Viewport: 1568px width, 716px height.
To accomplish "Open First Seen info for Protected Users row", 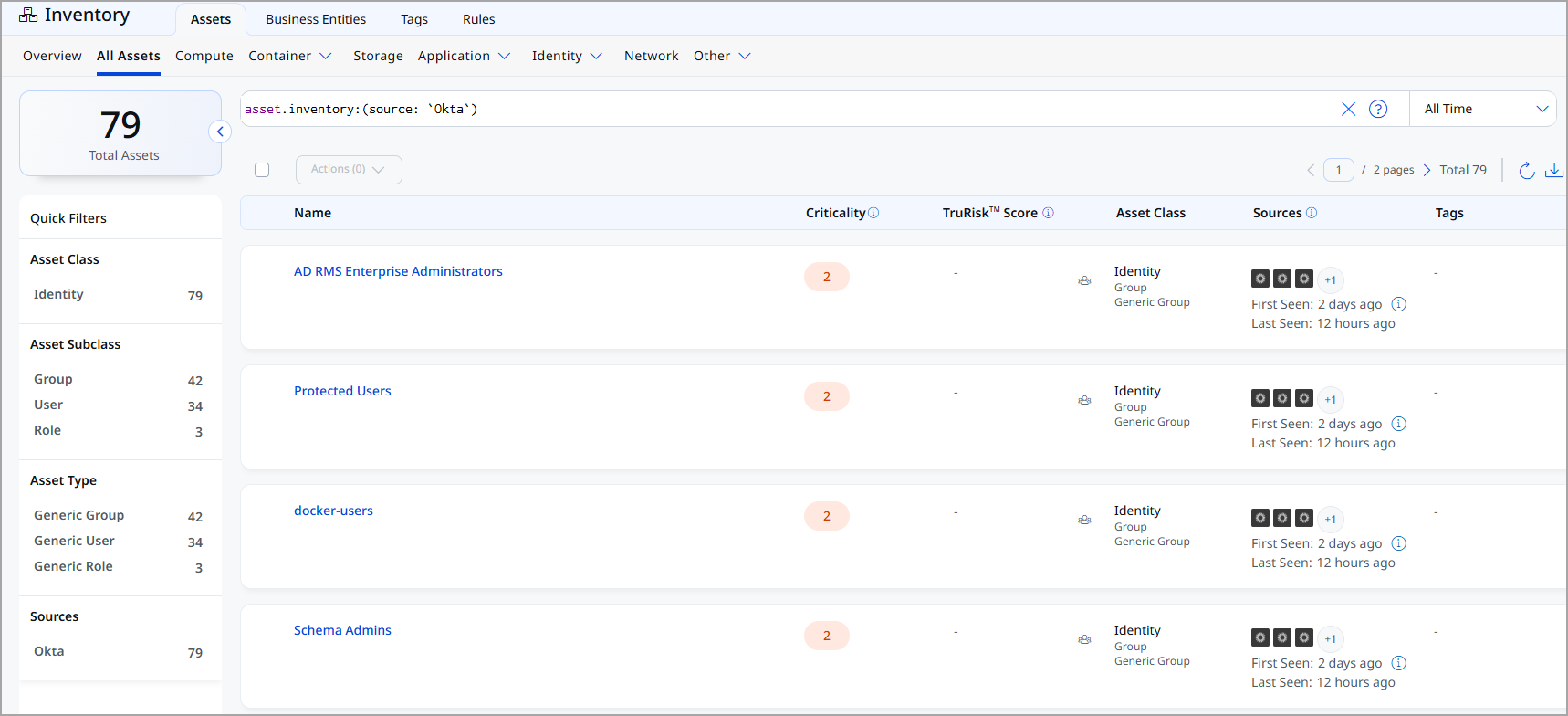I will (x=1398, y=424).
